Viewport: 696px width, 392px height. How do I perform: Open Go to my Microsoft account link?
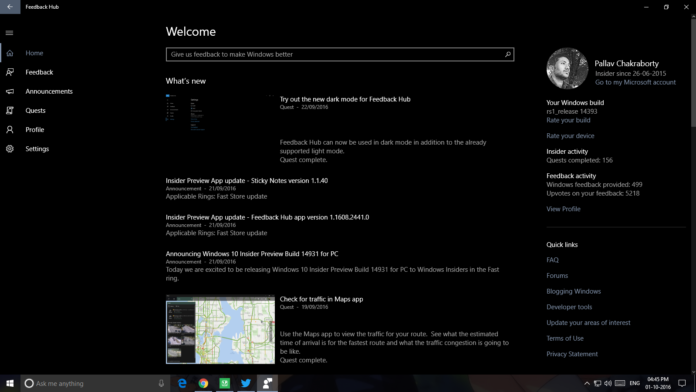coord(635,82)
